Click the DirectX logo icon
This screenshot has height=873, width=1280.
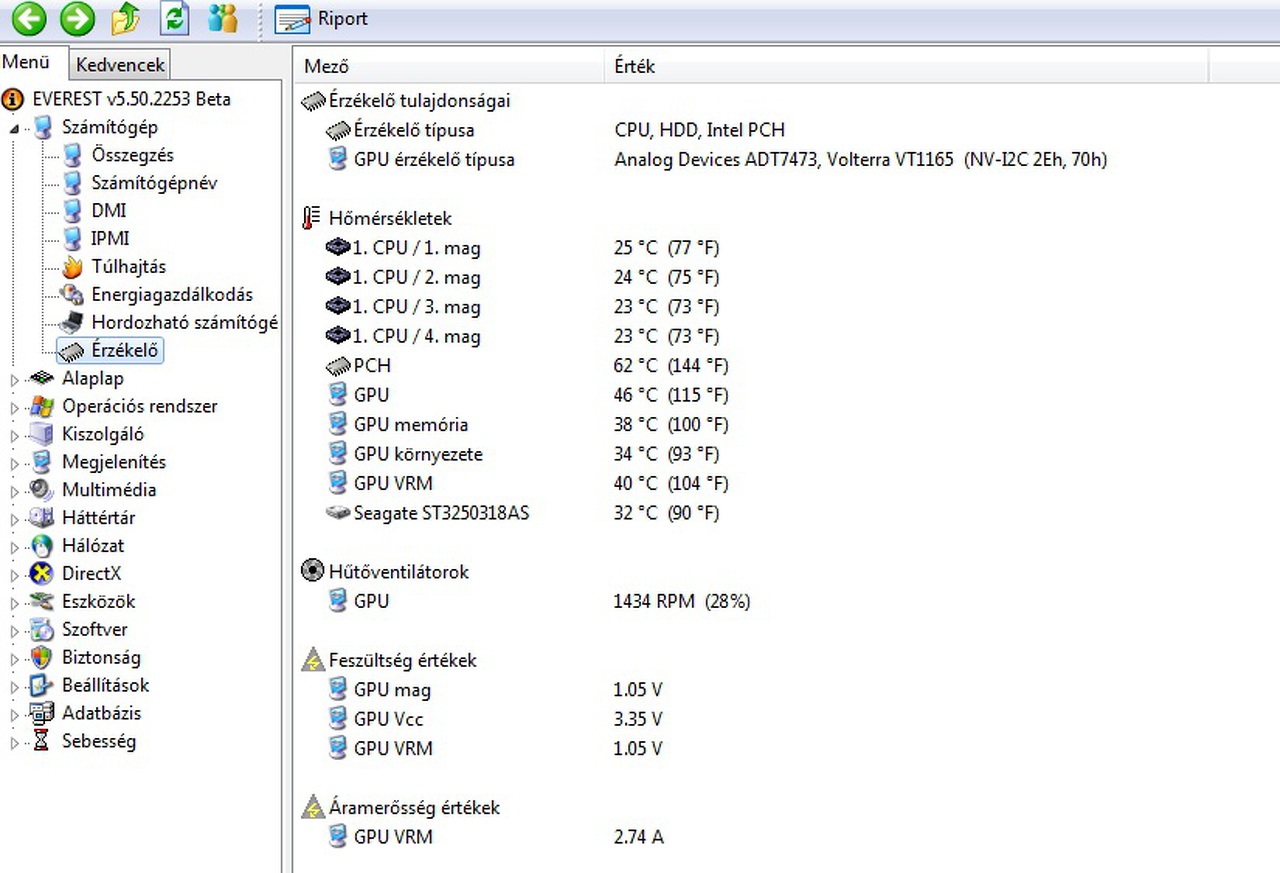click(x=42, y=574)
